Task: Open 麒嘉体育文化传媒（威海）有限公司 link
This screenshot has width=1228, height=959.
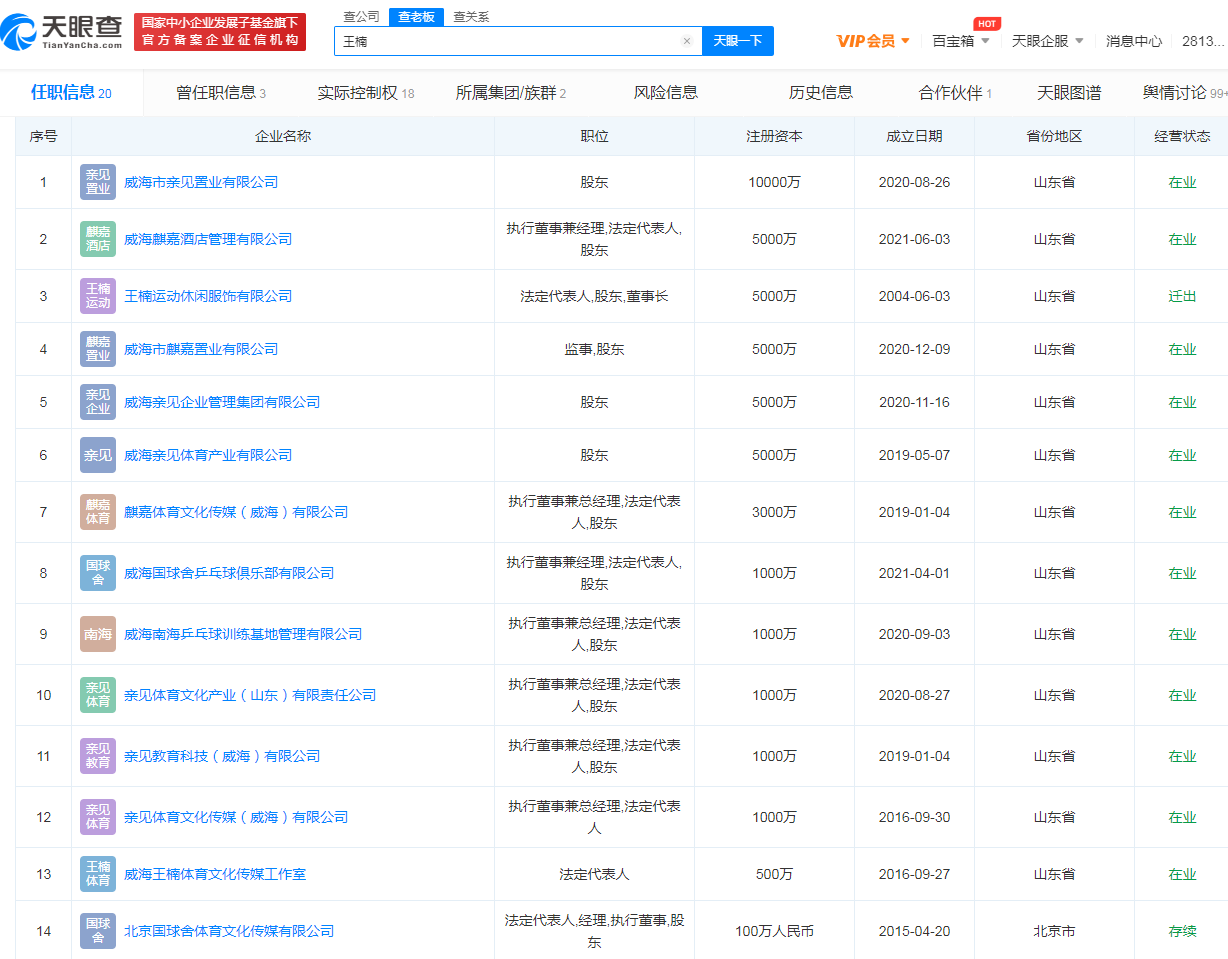Action: pyautogui.click(x=236, y=512)
